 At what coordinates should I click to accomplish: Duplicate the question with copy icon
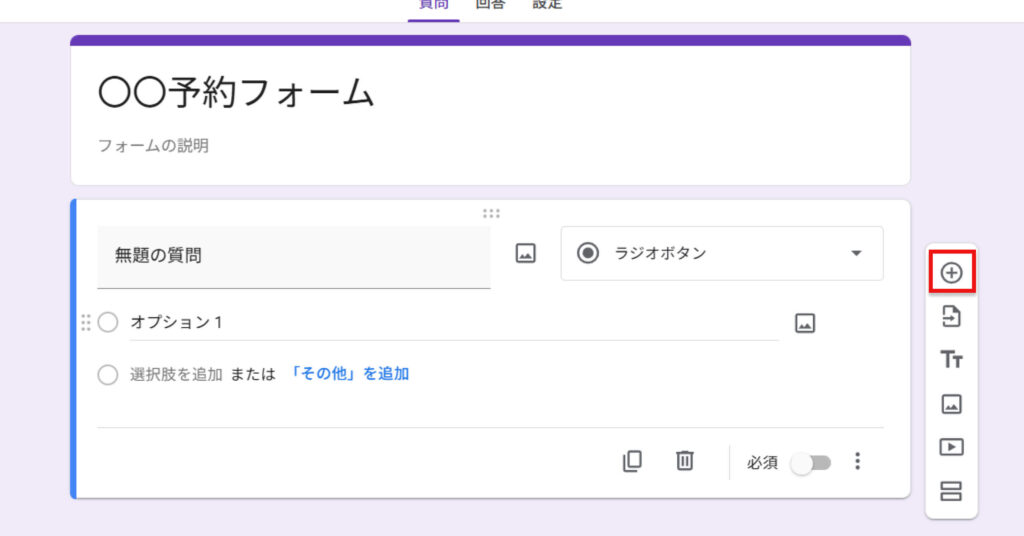632,461
